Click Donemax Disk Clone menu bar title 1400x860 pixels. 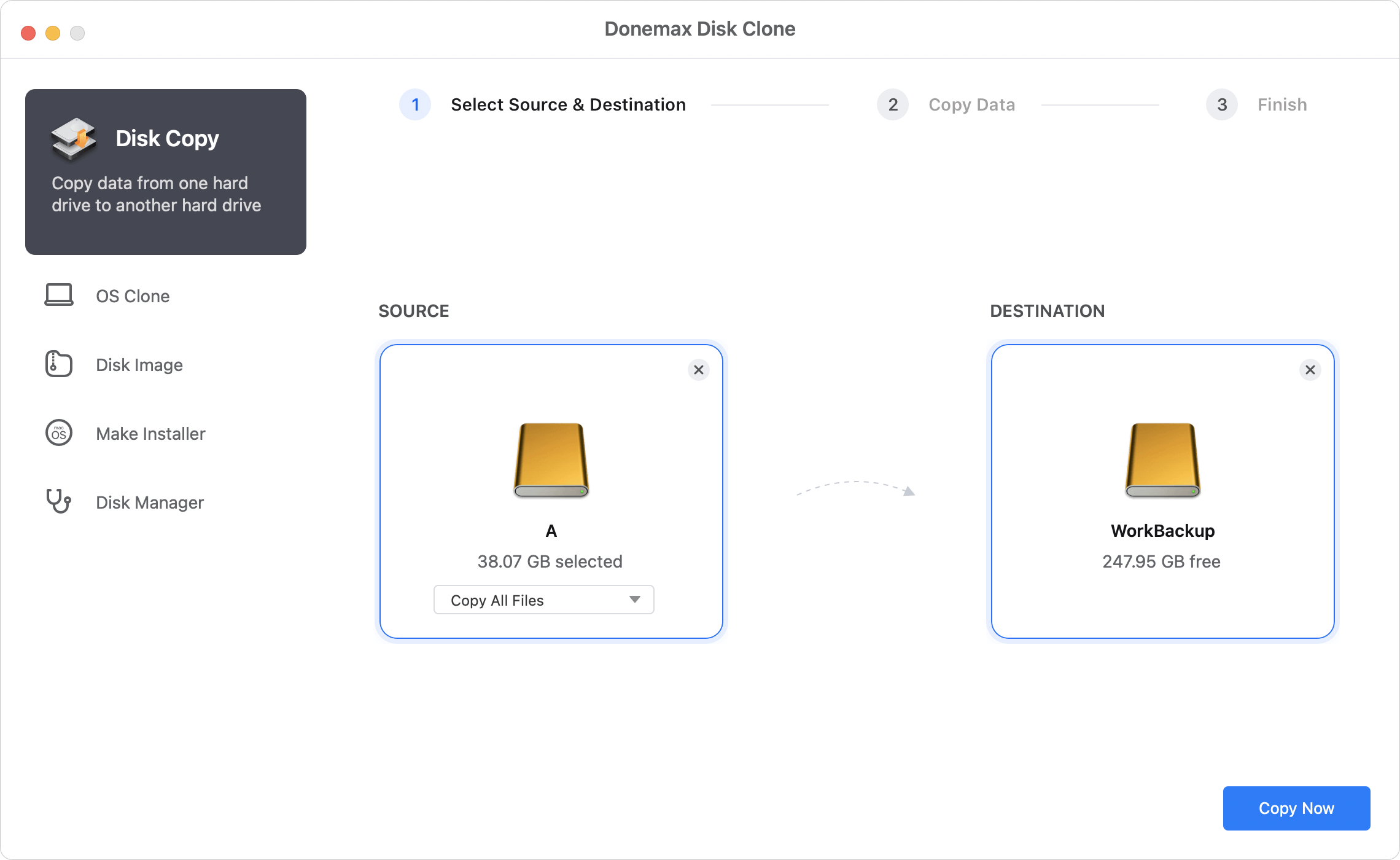tap(700, 29)
